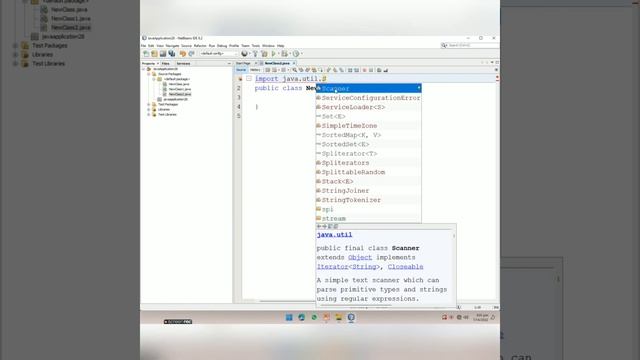This screenshot has height=360, width=640.
Task: Choose Stack<E> from completion list
Action: click(369, 182)
